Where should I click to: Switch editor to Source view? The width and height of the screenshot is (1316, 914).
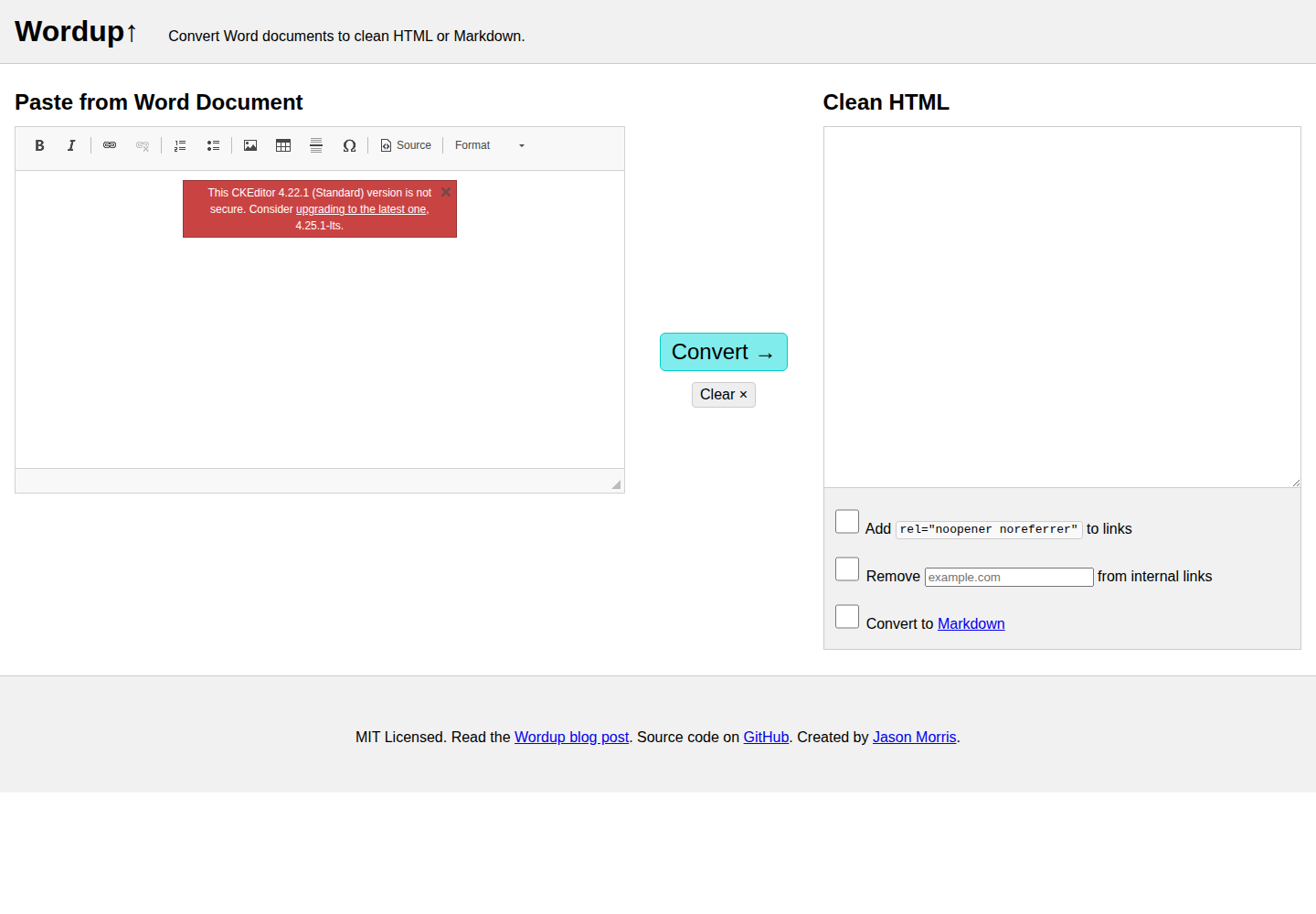tap(406, 145)
